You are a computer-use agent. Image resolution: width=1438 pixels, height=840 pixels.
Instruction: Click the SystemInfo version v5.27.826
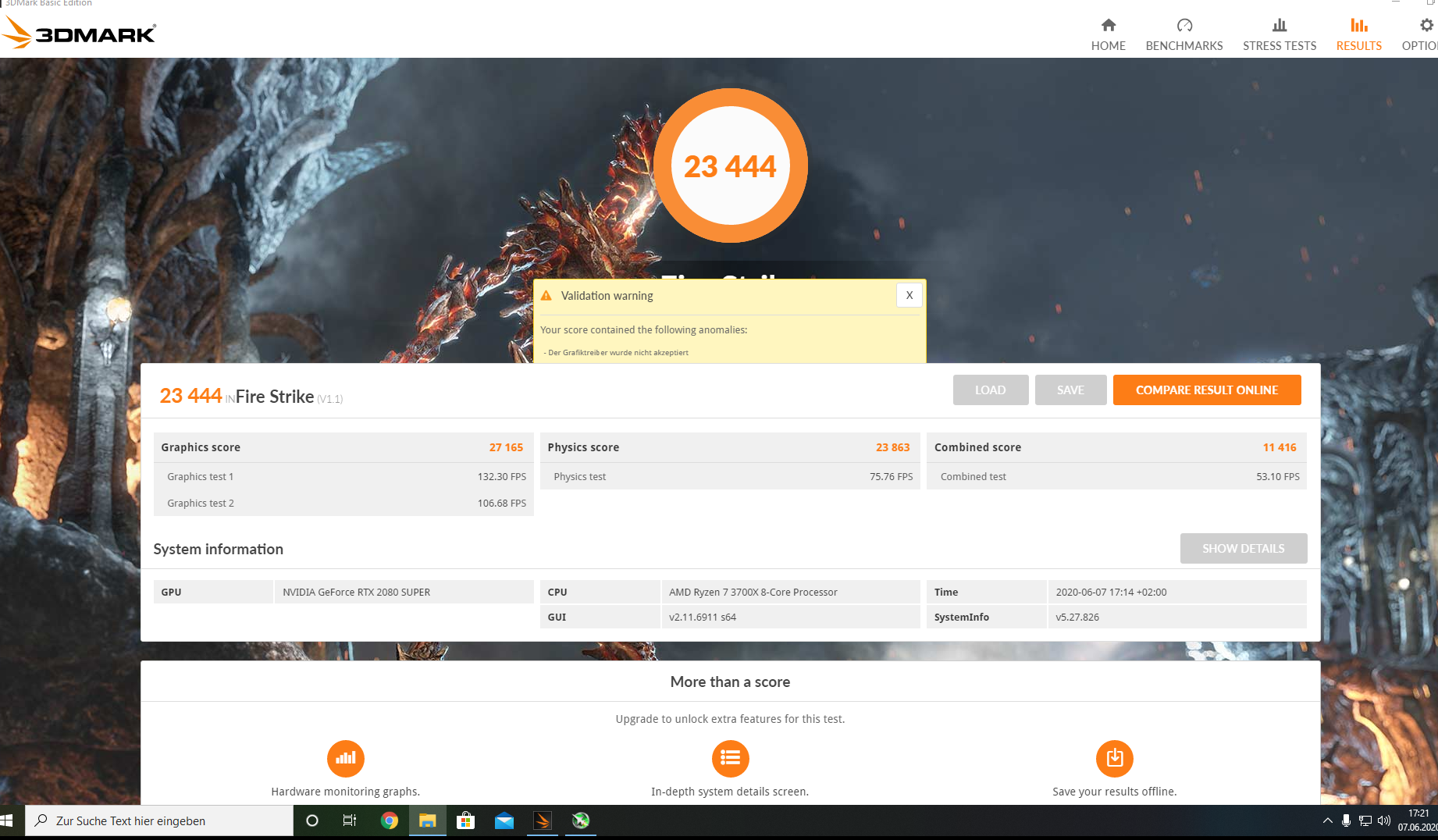(x=1077, y=617)
